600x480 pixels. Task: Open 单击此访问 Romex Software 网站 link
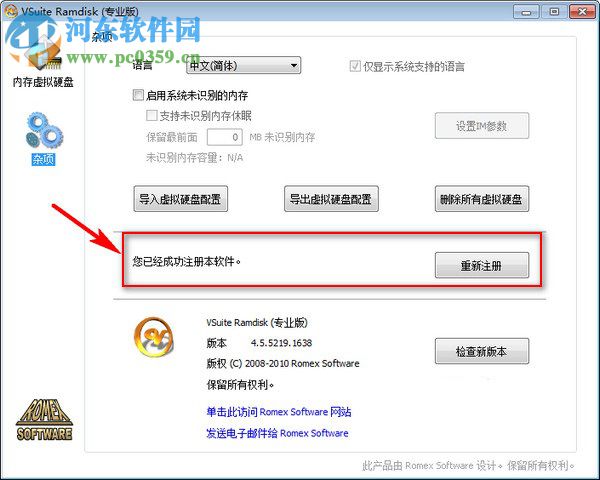click(x=279, y=412)
